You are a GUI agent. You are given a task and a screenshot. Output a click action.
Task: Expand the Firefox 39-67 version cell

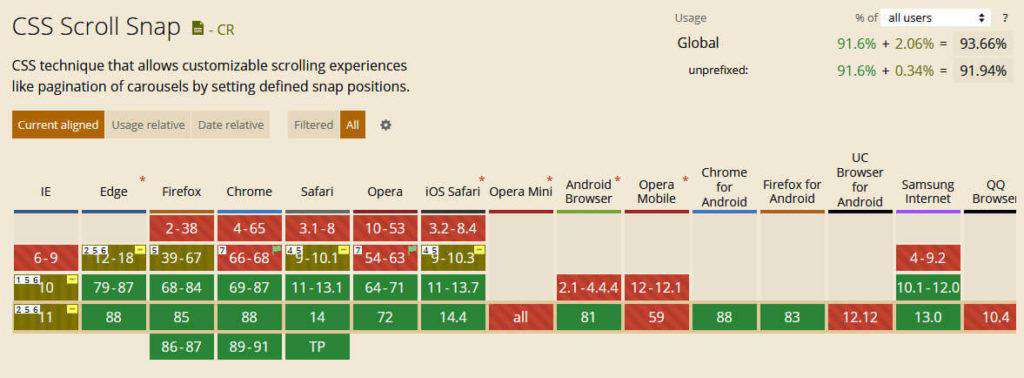pyautogui.click(x=182, y=258)
